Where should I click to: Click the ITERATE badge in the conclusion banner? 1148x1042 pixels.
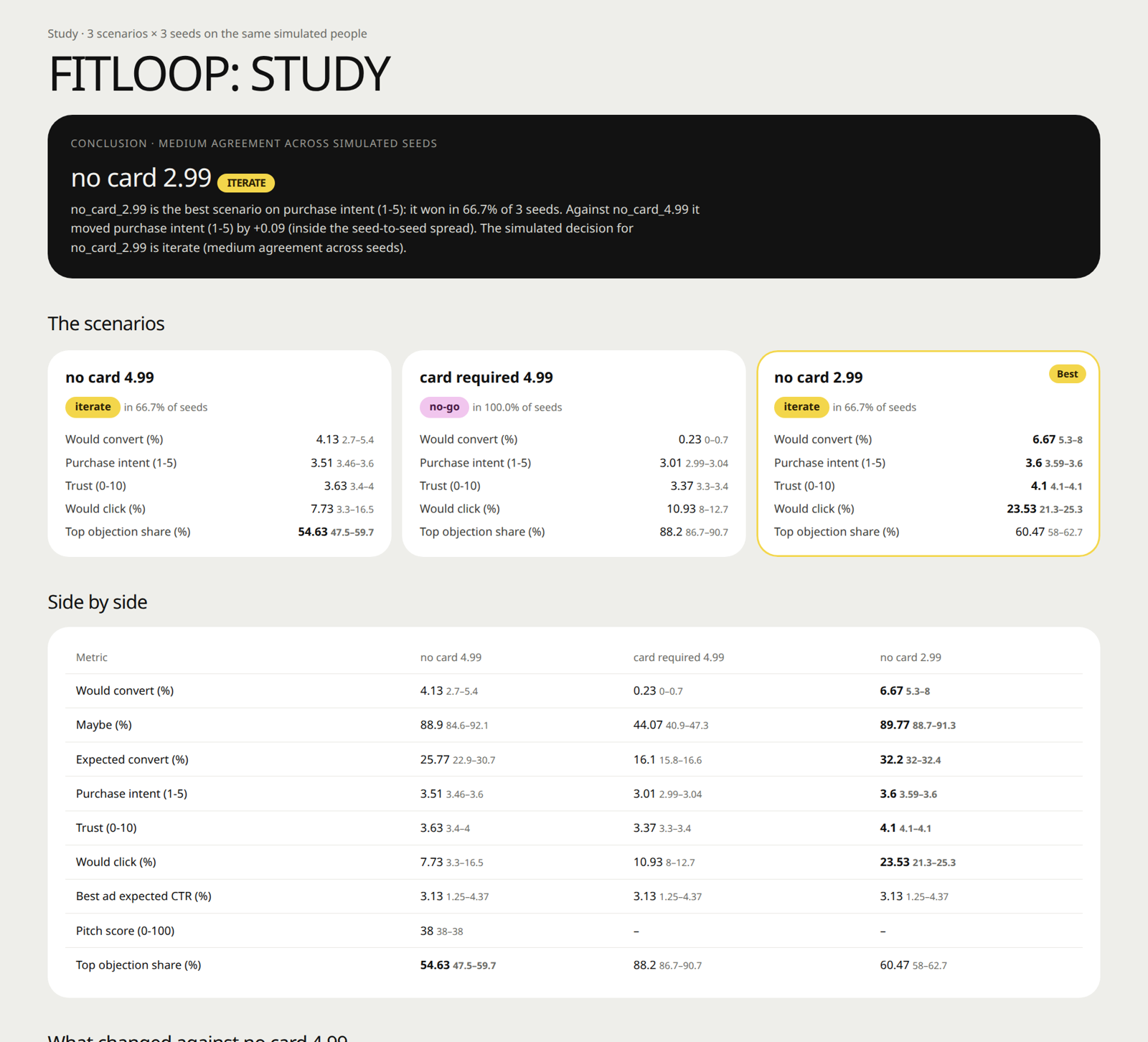[246, 183]
